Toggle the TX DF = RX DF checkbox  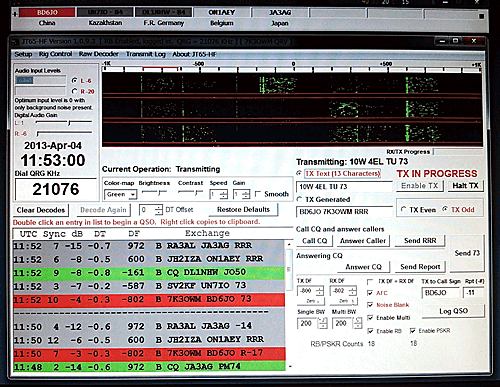(369, 282)
